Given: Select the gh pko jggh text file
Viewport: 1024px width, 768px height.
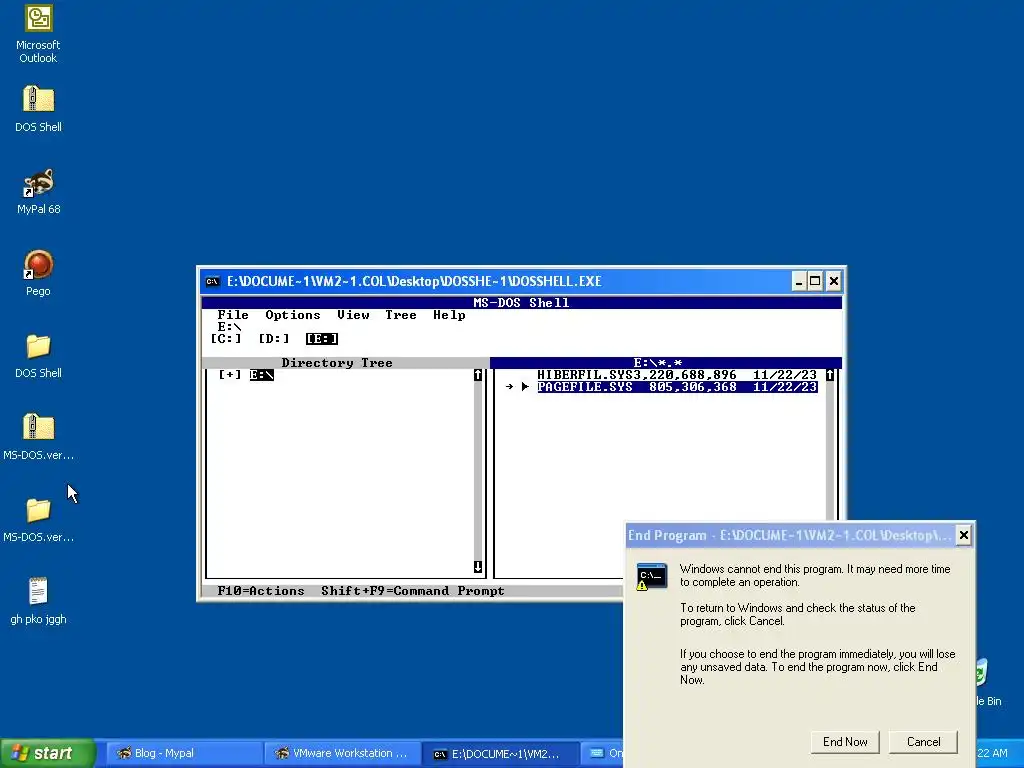Looking at the screenshot, I should pos(38,591).
